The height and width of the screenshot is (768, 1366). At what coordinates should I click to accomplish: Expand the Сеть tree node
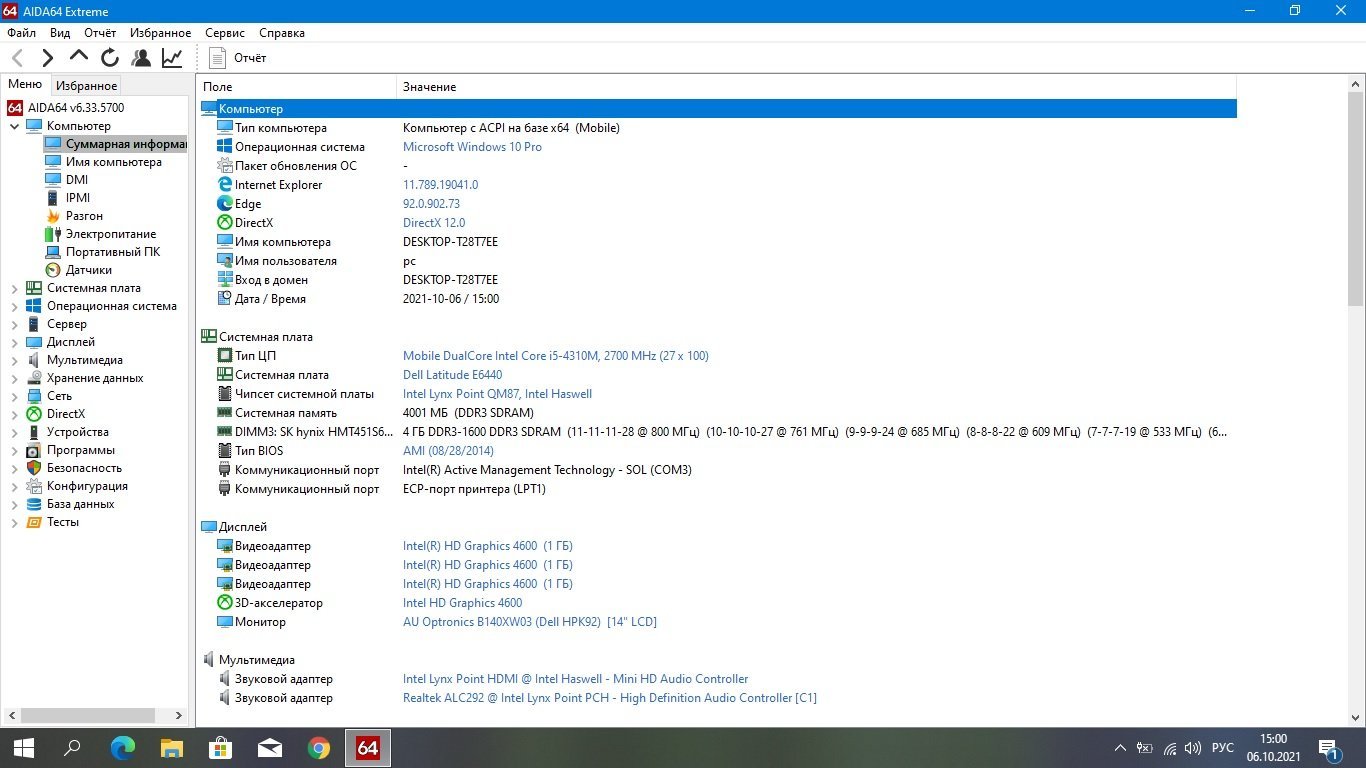point(15,396)
